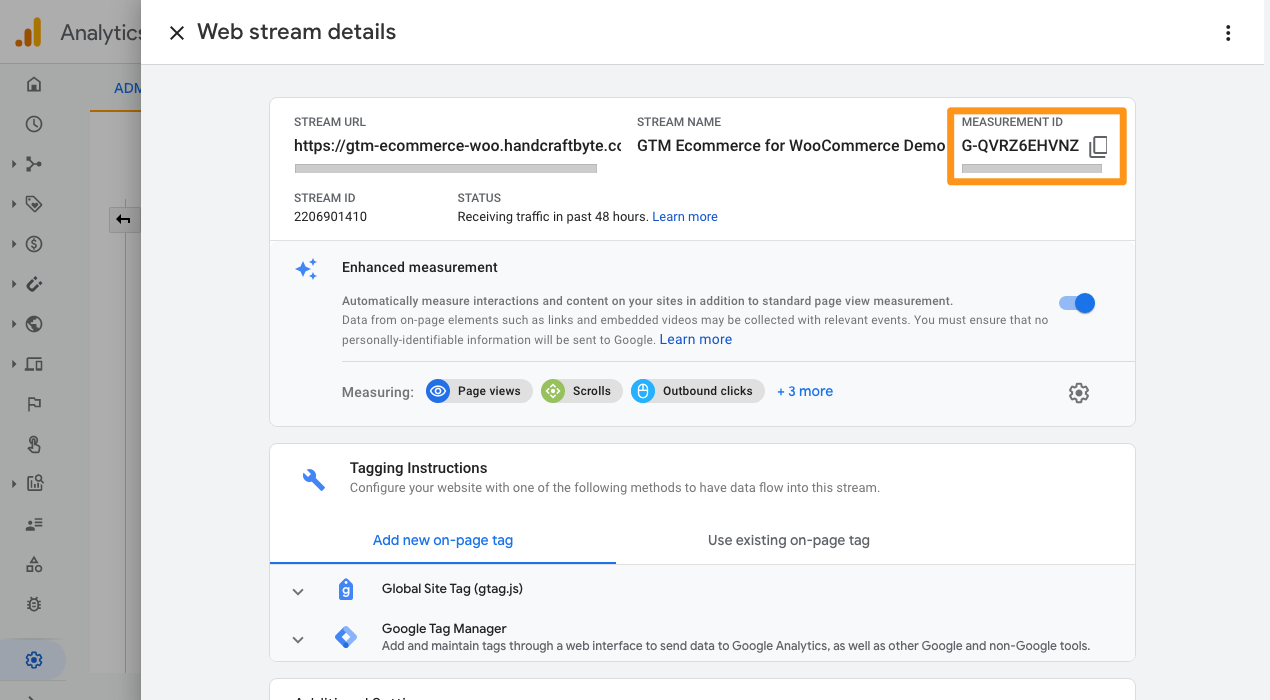Show the +3 more measured events
Viewport: 1270px width, 700px height.
[805, 391]
